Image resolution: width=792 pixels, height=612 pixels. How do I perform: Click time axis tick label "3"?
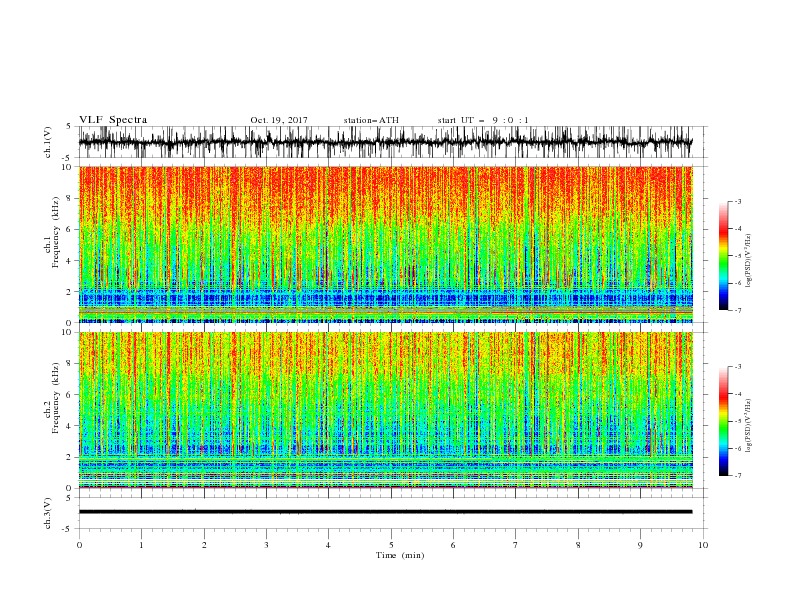(x=267, y=545)
